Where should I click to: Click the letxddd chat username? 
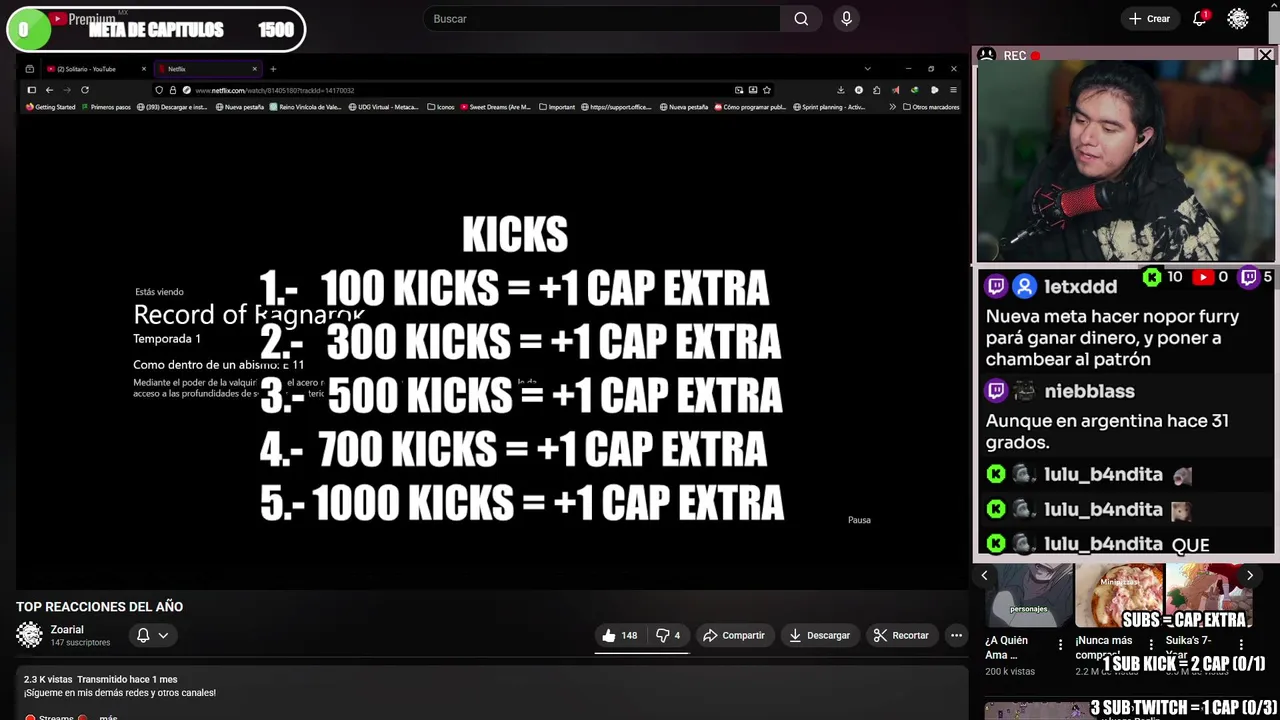click(1080, 287)
